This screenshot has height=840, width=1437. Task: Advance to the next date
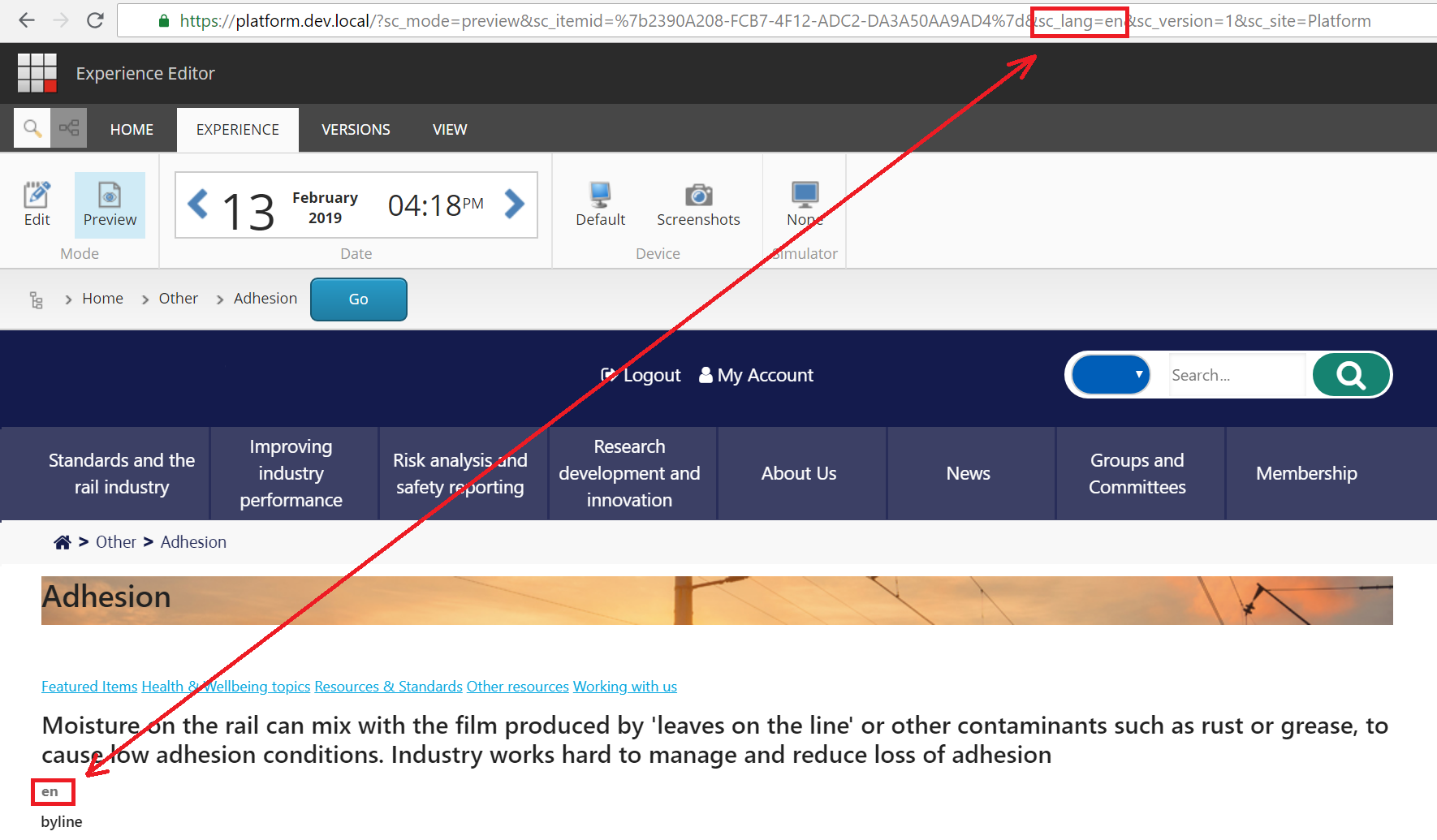click(514, 204)
